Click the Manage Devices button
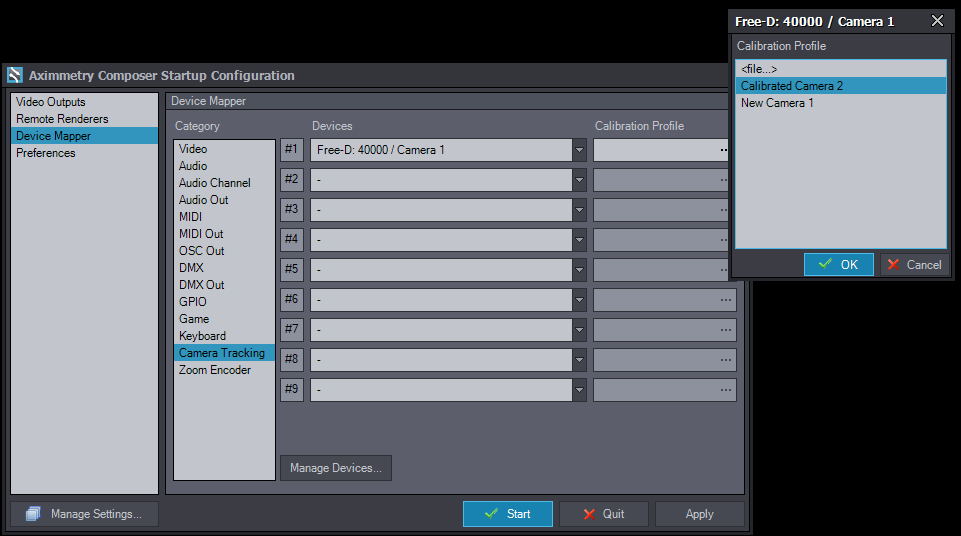This screenshot has width=961, height=536. (x=335, y=468)
